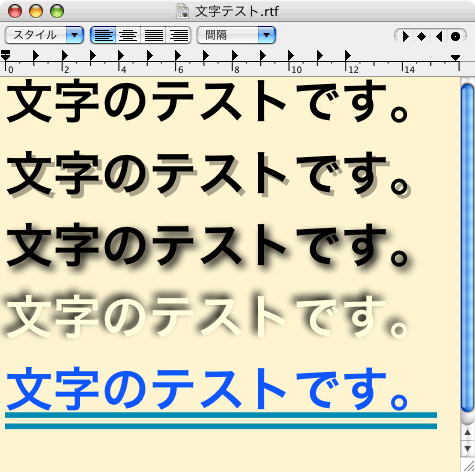Viewport: 475px width, 472px height.
Task: Click the document icon in title bar
Action: [183, 11]
